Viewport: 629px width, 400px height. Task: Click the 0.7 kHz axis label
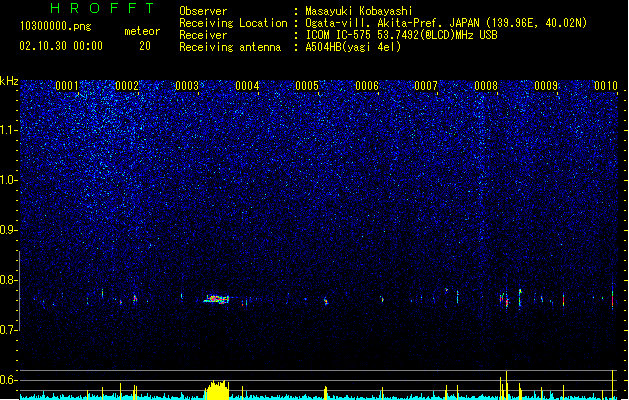(x=9, y=330)
